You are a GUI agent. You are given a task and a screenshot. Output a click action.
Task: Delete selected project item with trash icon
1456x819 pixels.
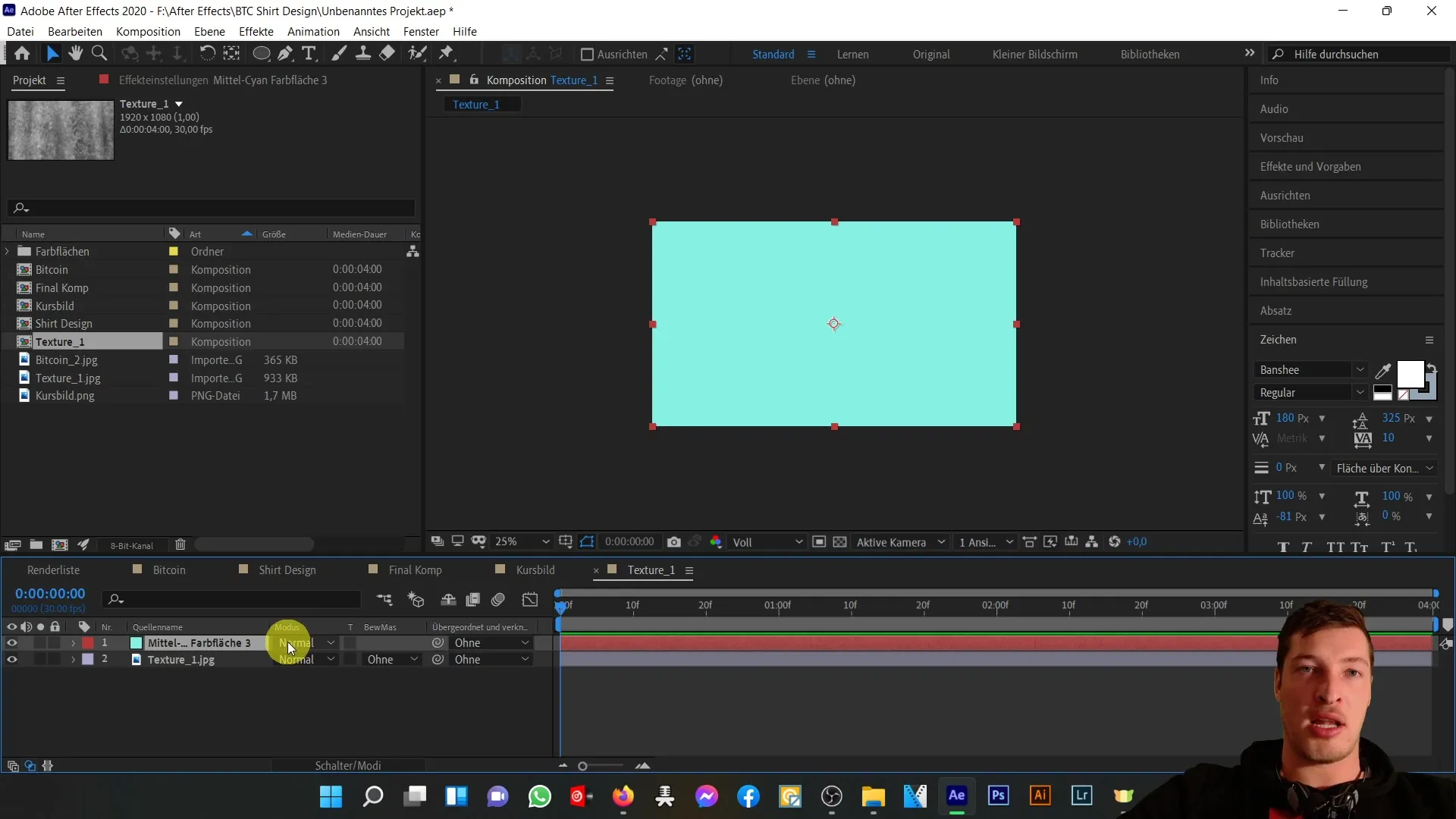pyautogui.click(x=180, y=544)
